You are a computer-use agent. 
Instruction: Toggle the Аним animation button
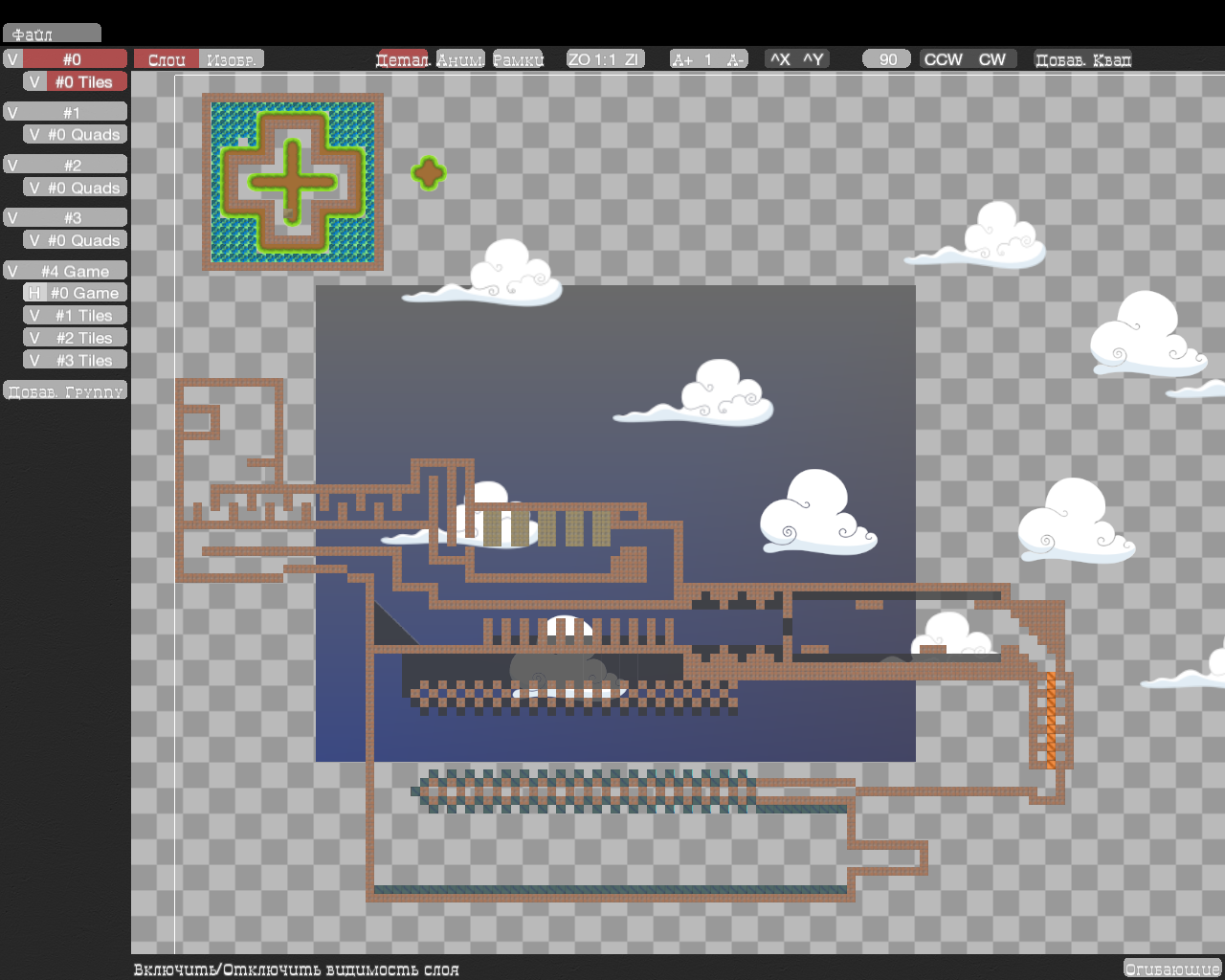(x=460, y=59)
